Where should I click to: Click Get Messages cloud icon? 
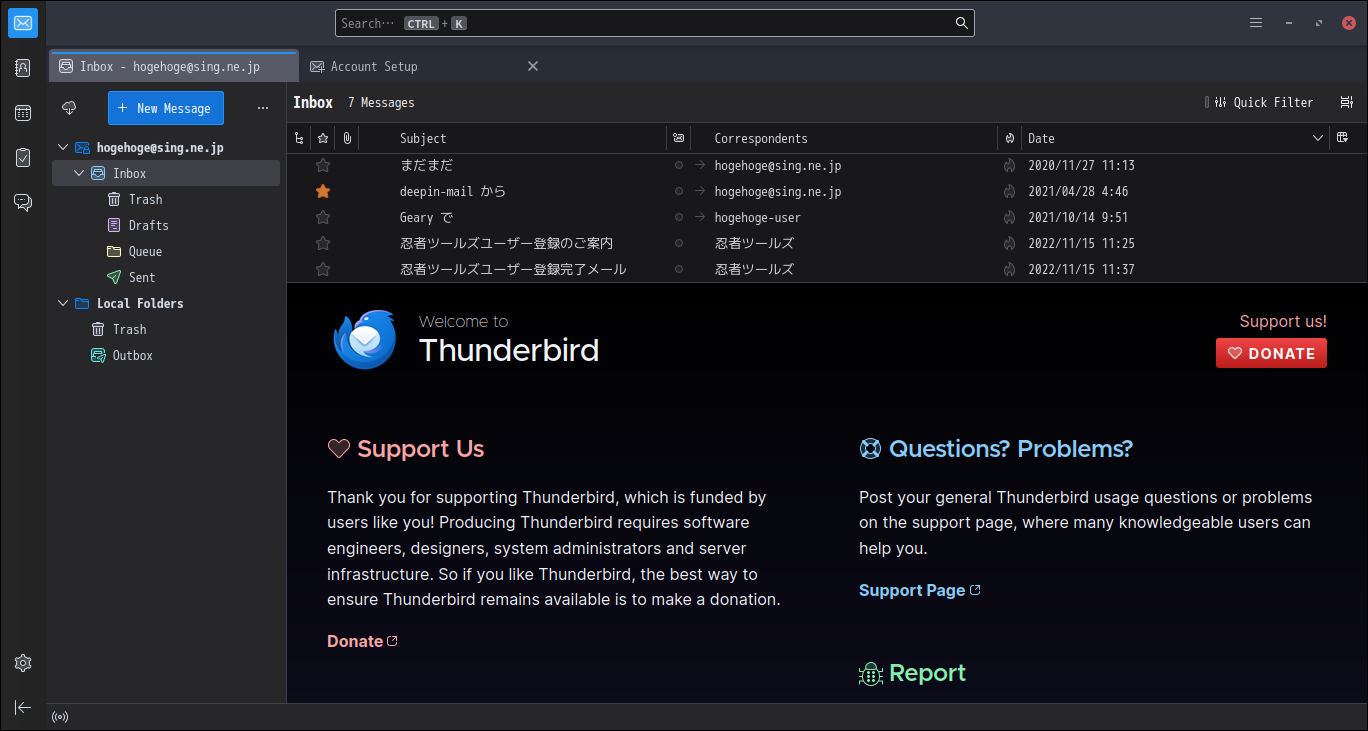[69, 108]
